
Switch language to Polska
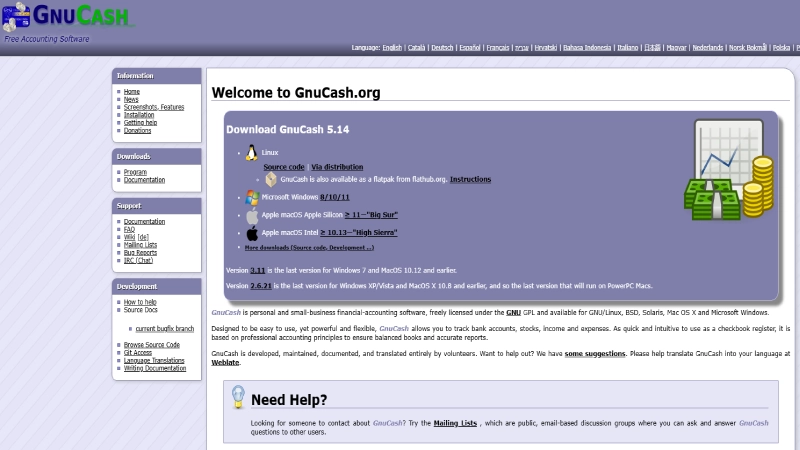click(x=781, y=47)
